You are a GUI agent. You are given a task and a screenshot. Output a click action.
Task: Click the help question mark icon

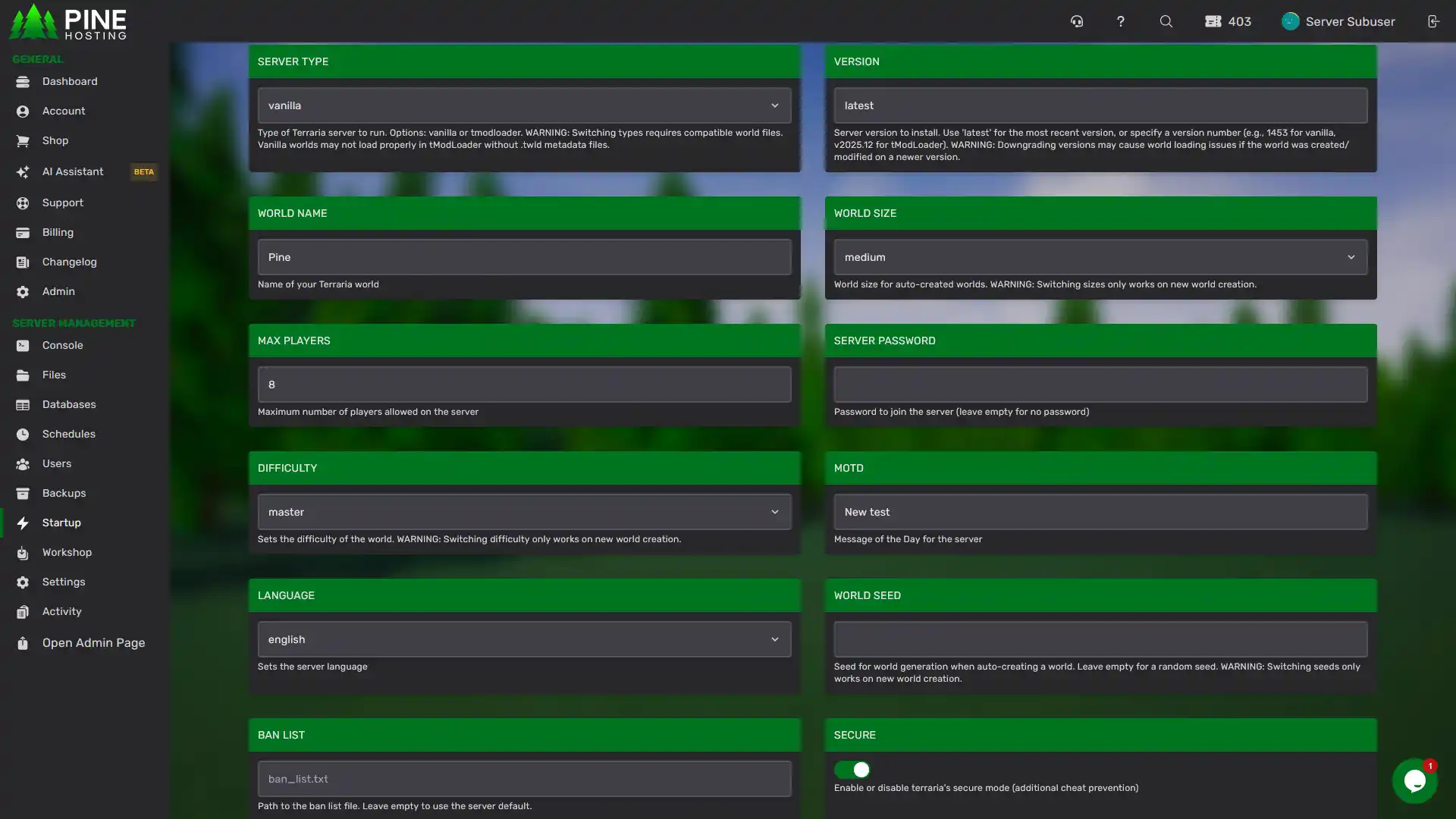(1121, 21)
